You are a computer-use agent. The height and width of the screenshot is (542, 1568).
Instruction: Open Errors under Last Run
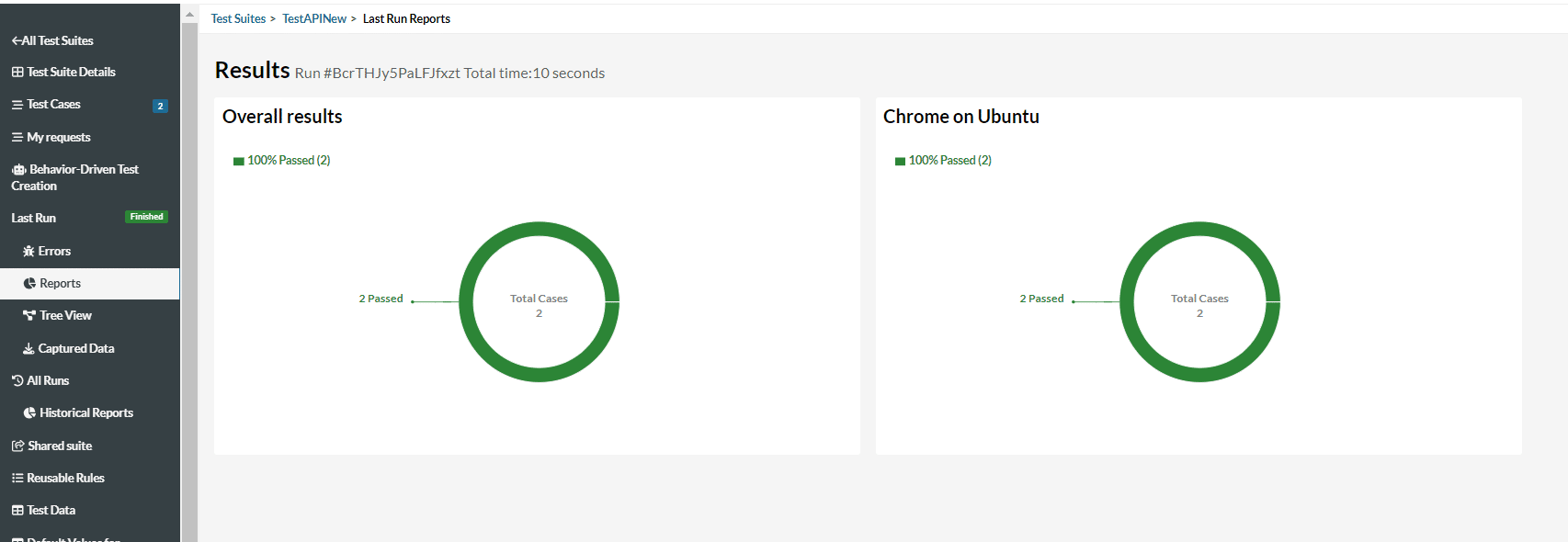[47, 251]
